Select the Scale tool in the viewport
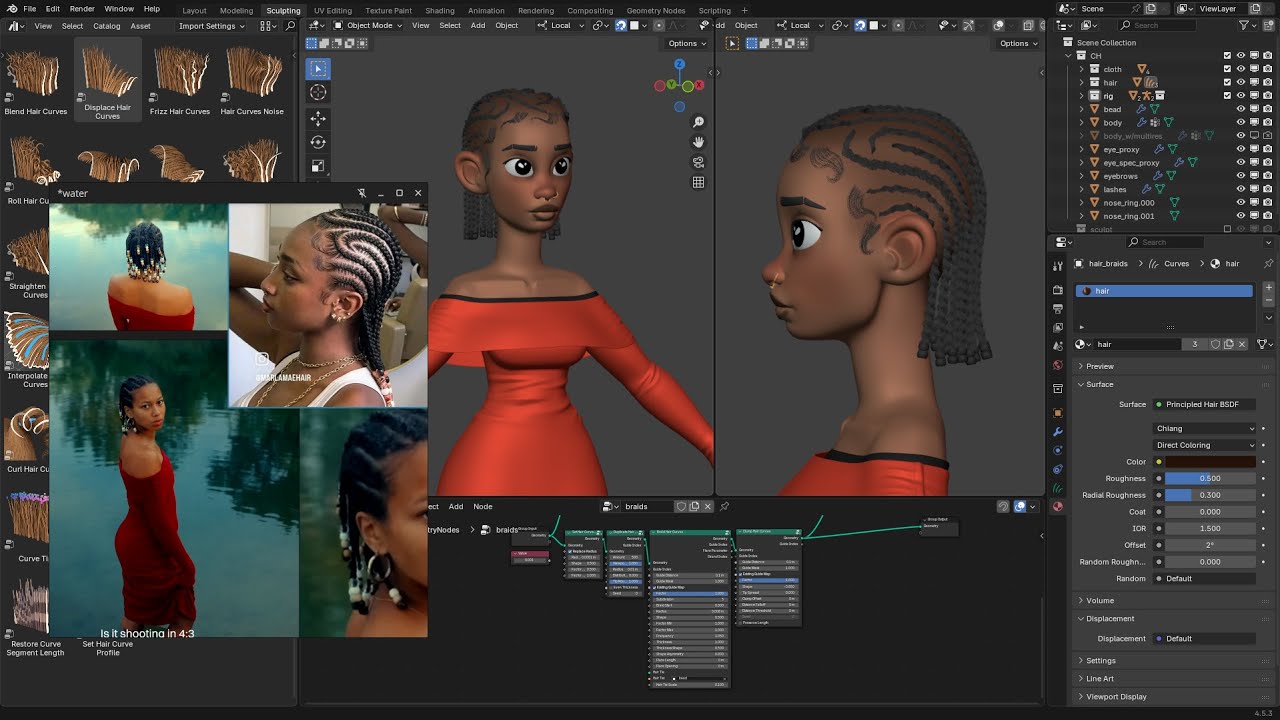This screenshot has height=720, width=1280. tap(318, 166)
